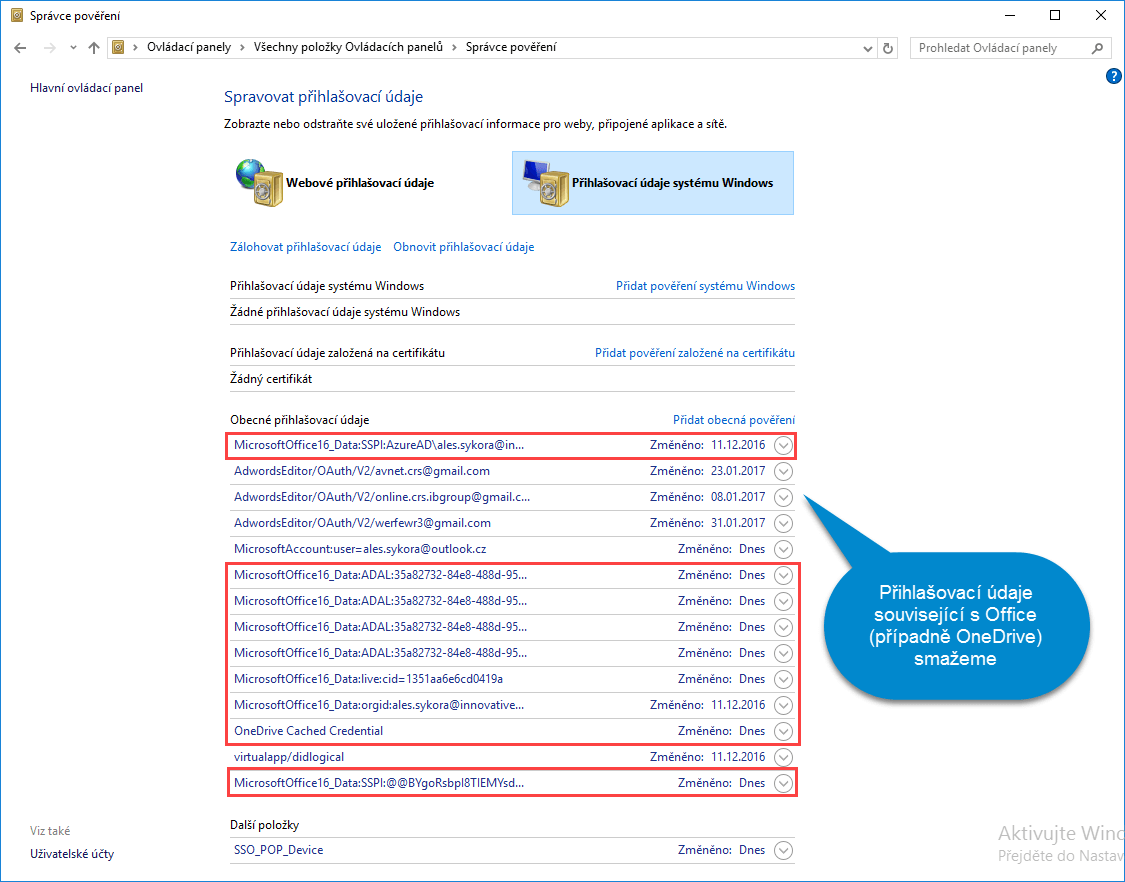Select Všechny položky Ovládacích panelů breadcrumb
1125x882 pixels.
[348, 47]
